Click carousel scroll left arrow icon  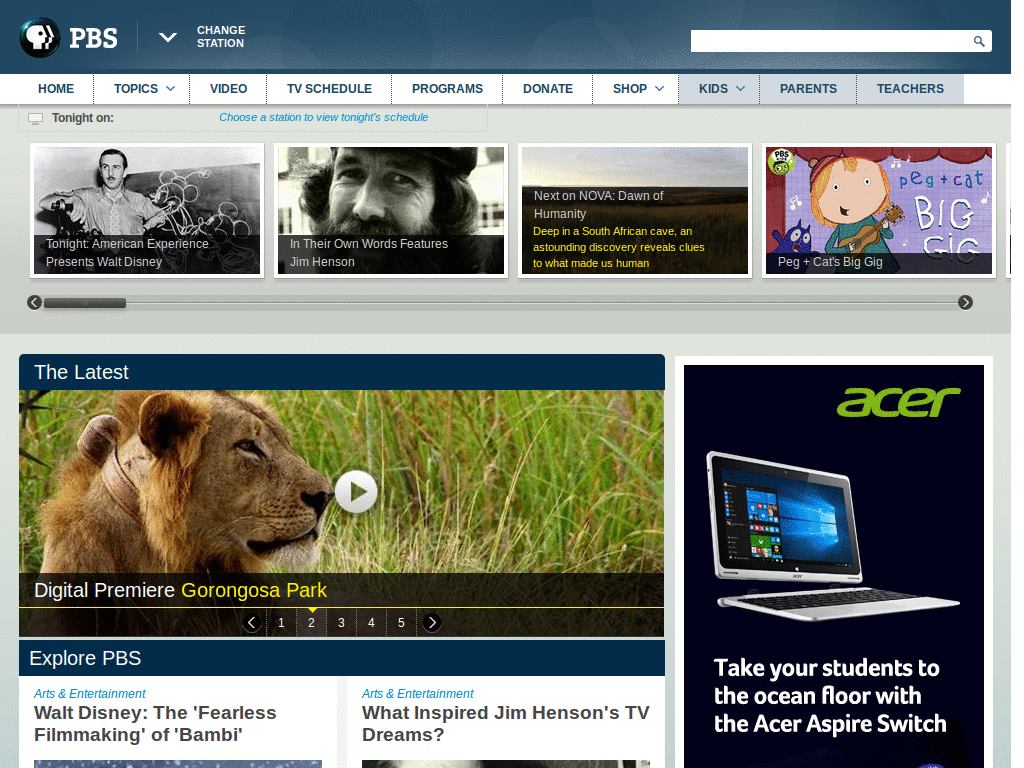[x=35, y=302]
